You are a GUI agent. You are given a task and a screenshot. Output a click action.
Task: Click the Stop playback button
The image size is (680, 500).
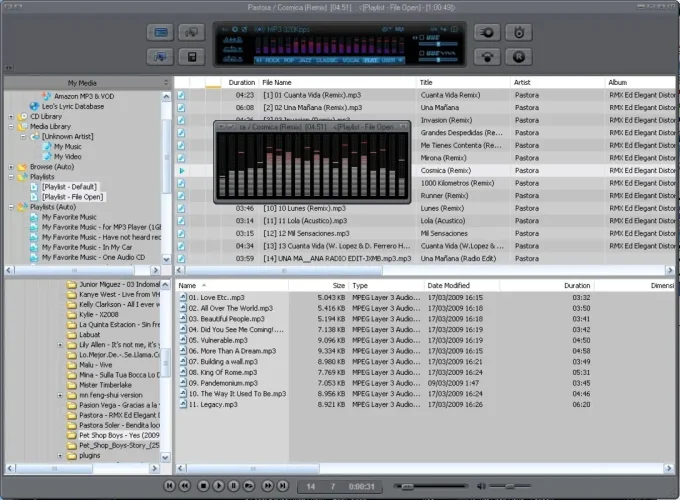pos(203,485)
